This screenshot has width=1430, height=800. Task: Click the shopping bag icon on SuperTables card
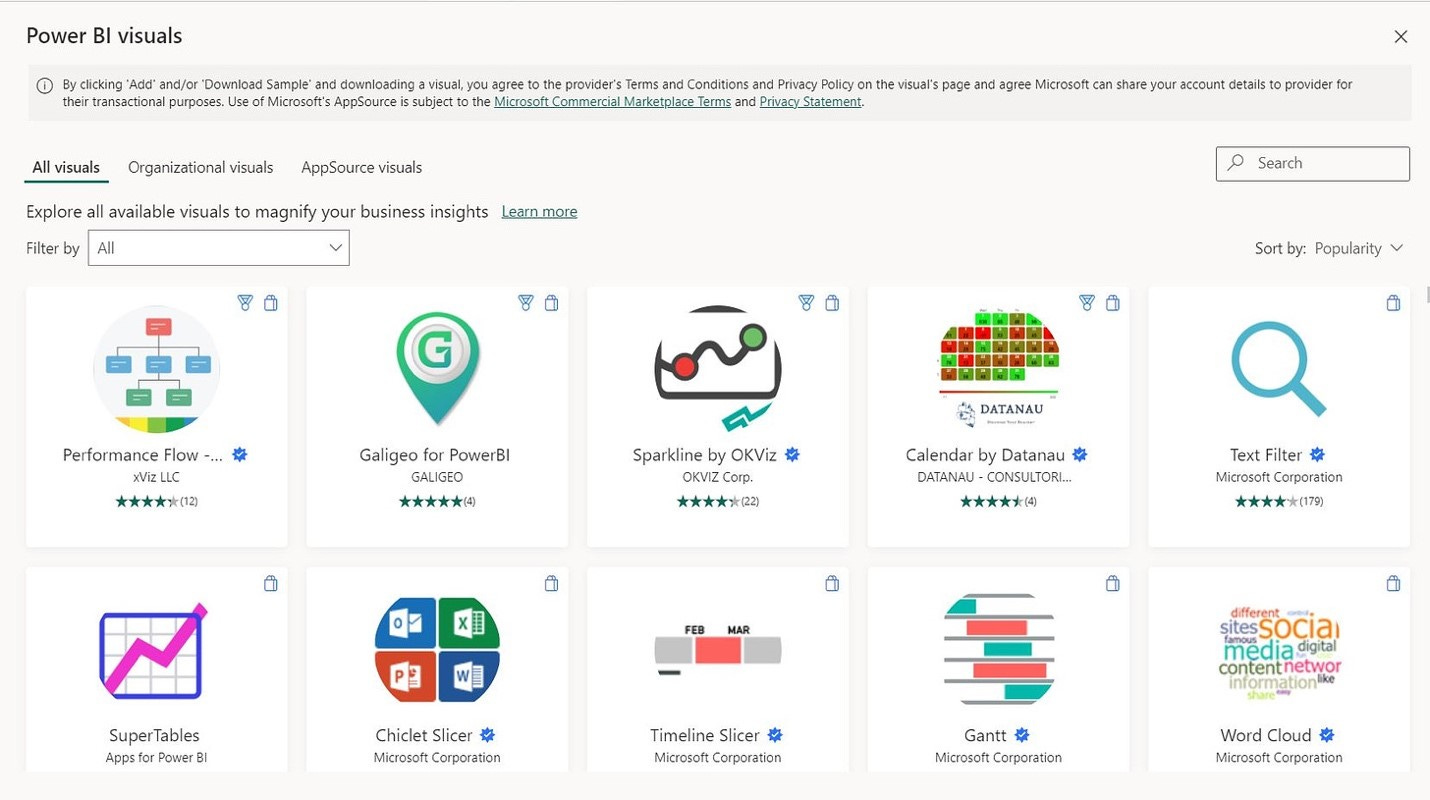[271, 584]
